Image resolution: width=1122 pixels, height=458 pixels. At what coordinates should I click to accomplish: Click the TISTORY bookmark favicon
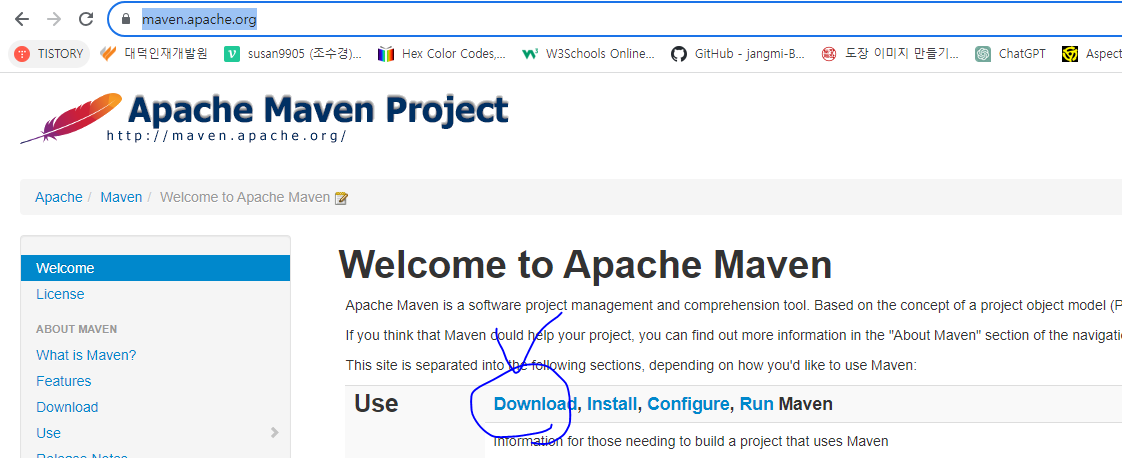[x=22, y=54]
